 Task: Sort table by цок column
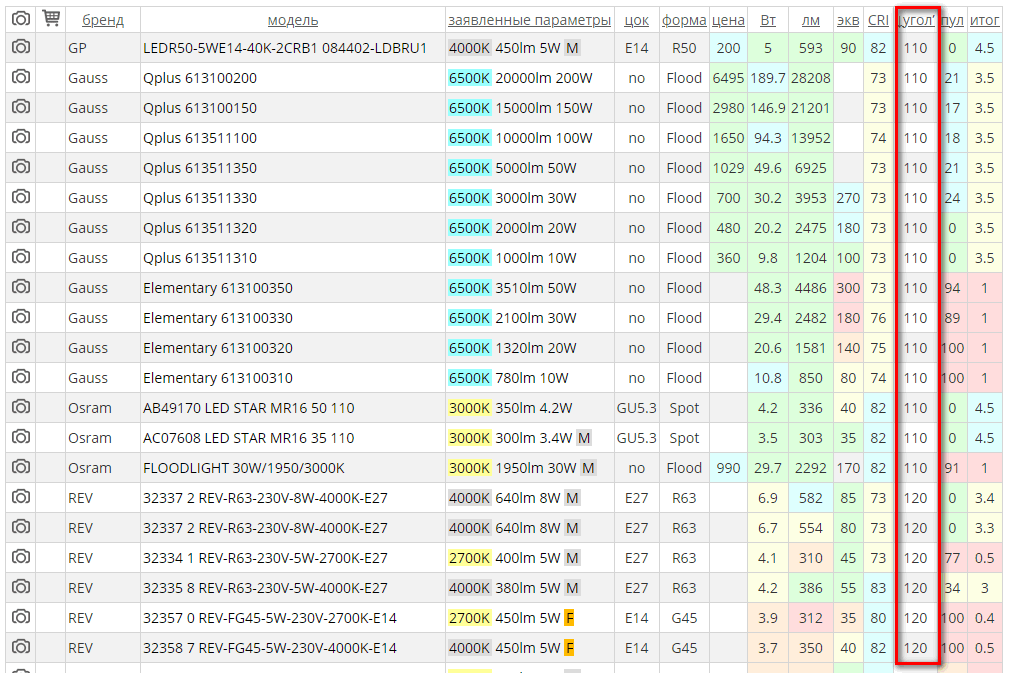[x=636, y=21]
